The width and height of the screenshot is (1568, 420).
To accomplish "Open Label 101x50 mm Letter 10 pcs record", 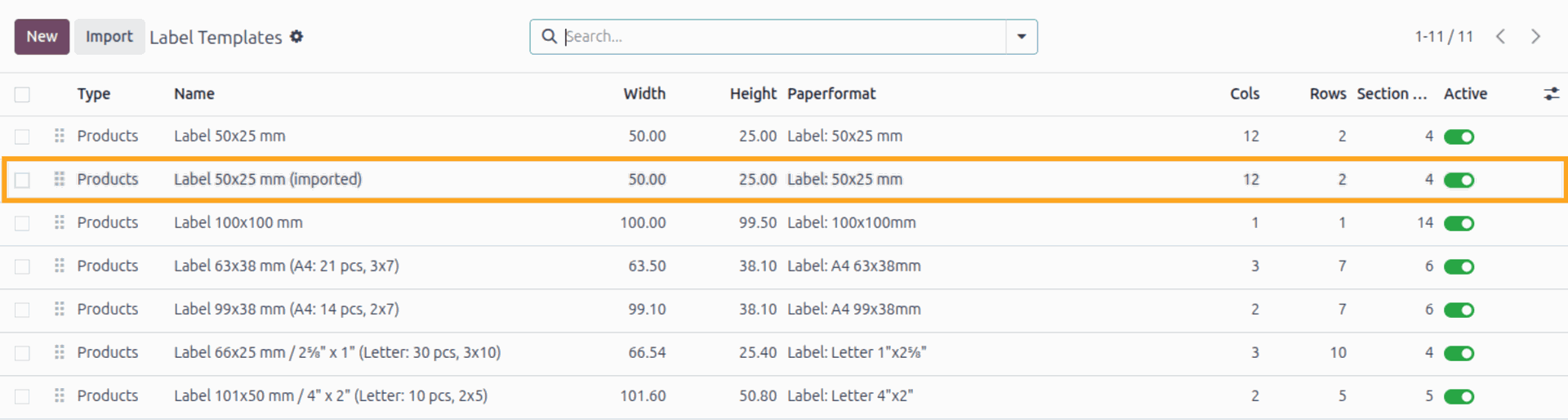I will (x=331, y=395).
